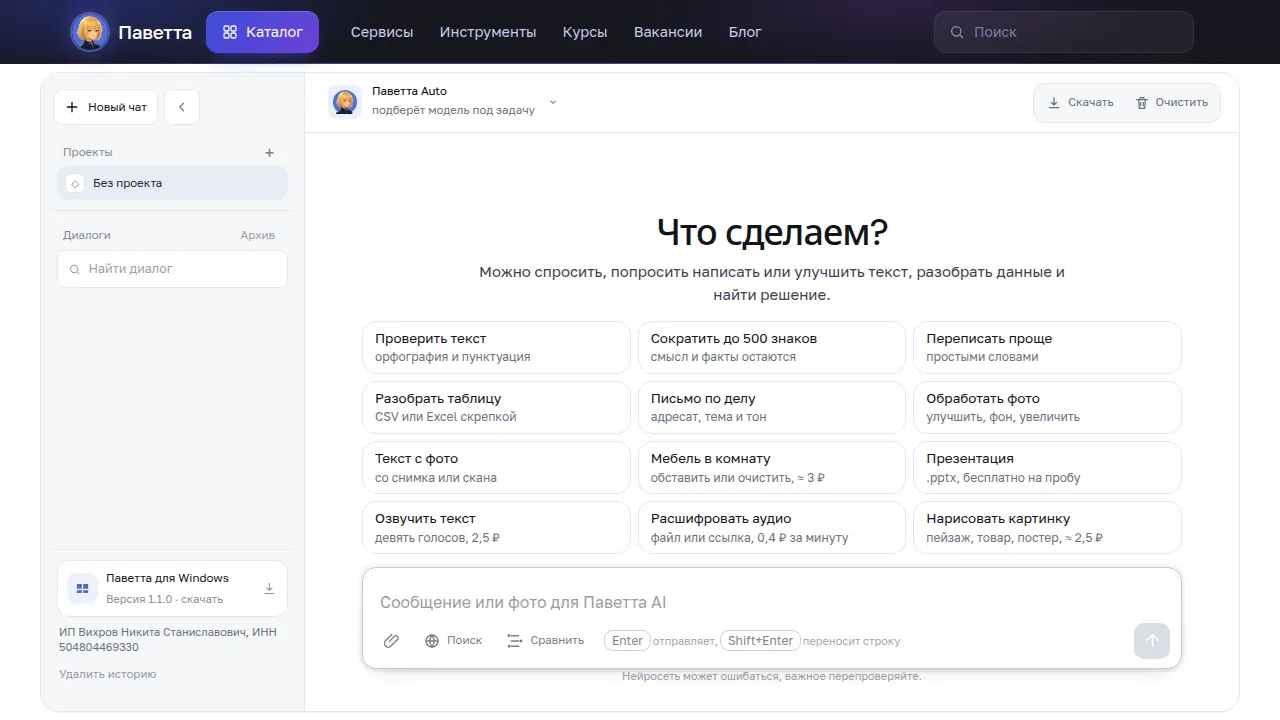Clear the chat with Очистить
The height and width of the screenshot is (720, 1280).
click(x=1171, y=102)
